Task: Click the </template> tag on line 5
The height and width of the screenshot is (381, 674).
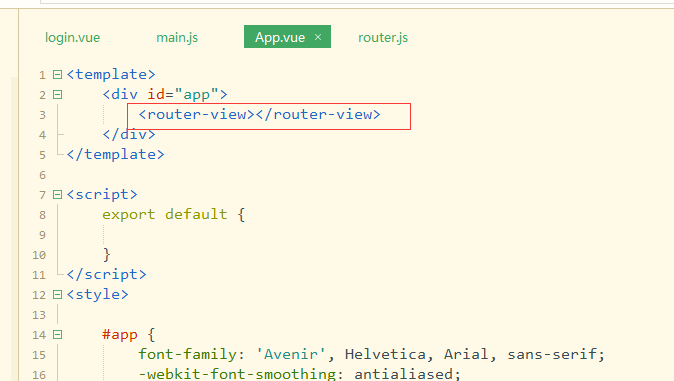Action: pos(116,154)
